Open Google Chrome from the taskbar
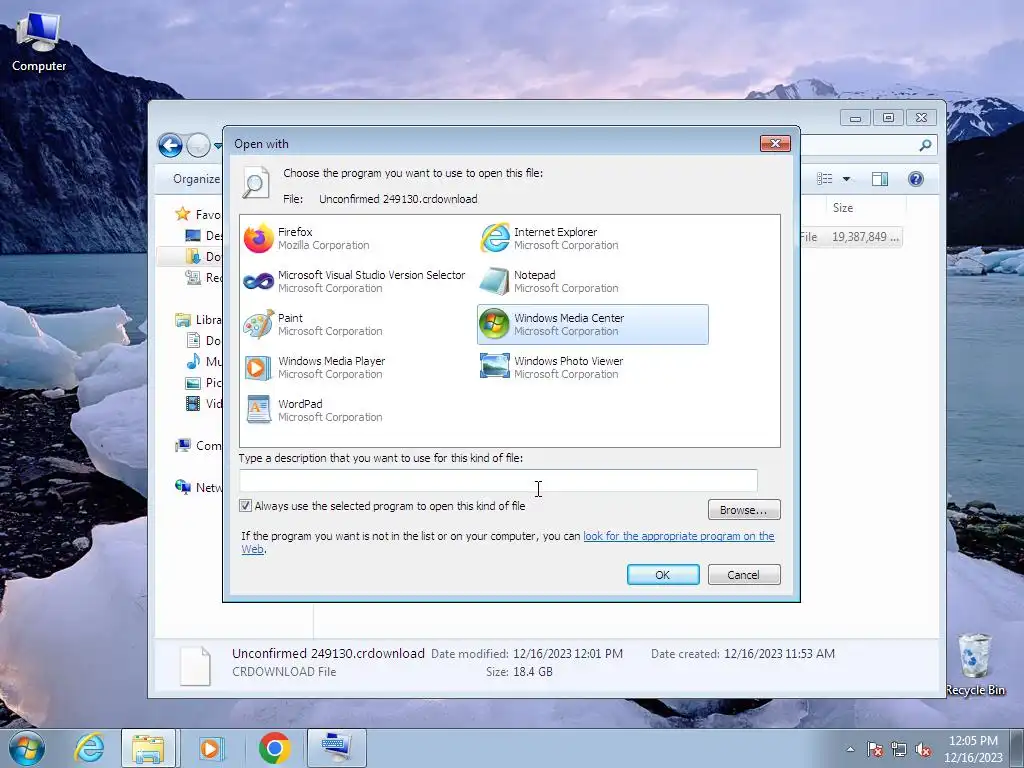Screen dimensions: 1024x768 tap(274, 748)
